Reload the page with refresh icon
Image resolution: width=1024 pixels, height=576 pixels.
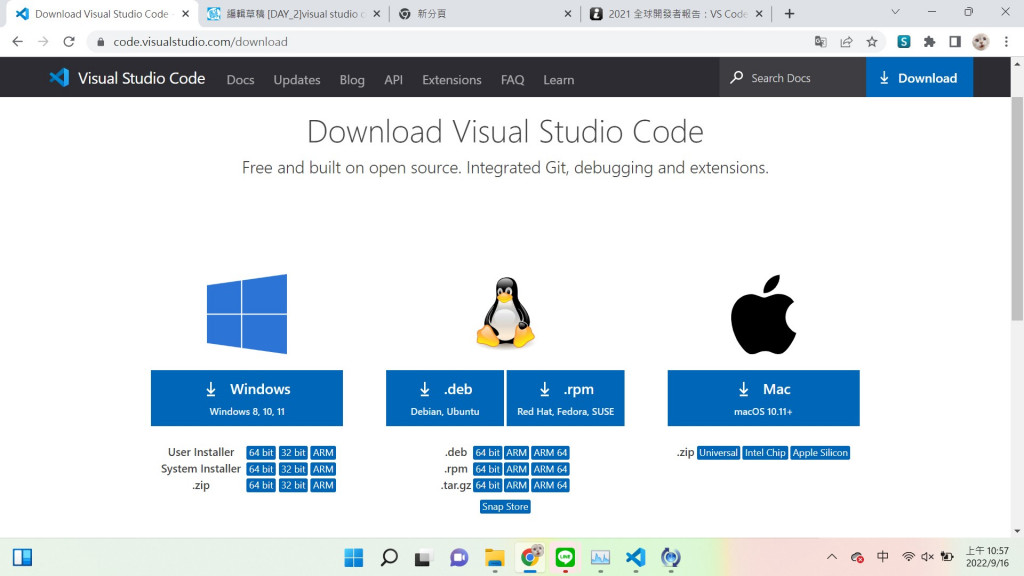(x=69, y=42)
